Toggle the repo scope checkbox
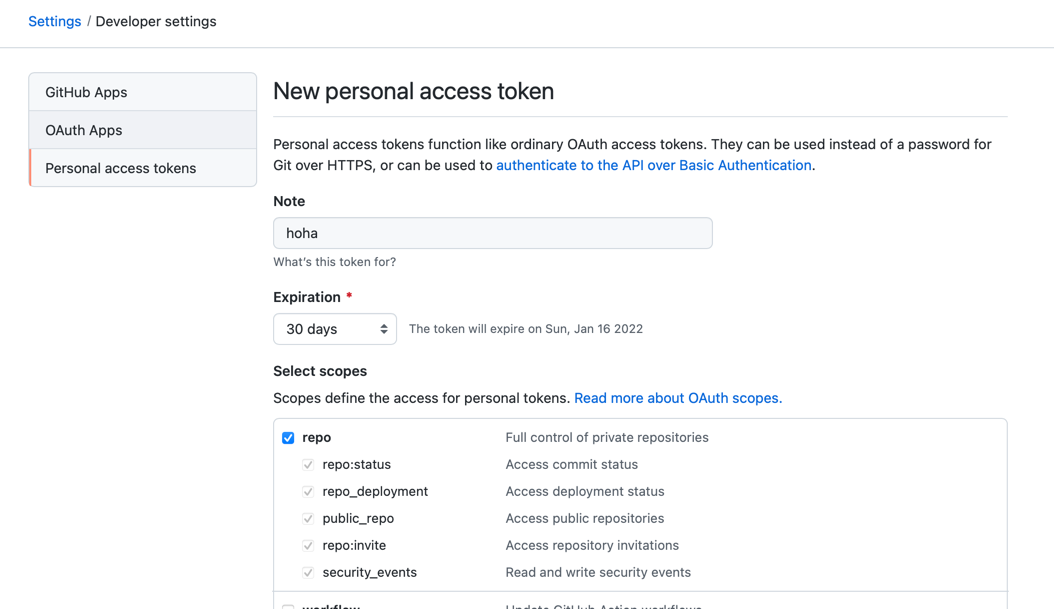This screenshot has height=609, width=1054. pos(288,438)
